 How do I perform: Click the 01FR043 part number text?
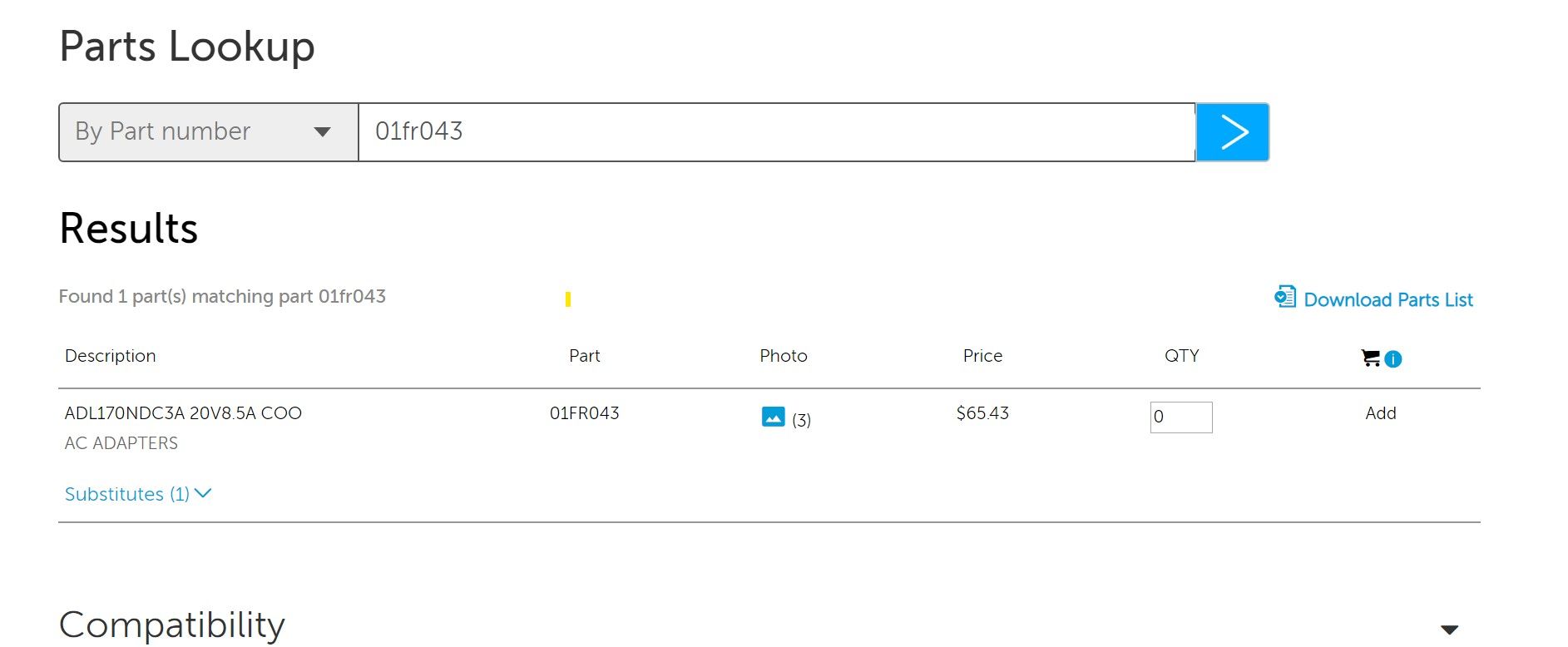(x=584, y=413)
